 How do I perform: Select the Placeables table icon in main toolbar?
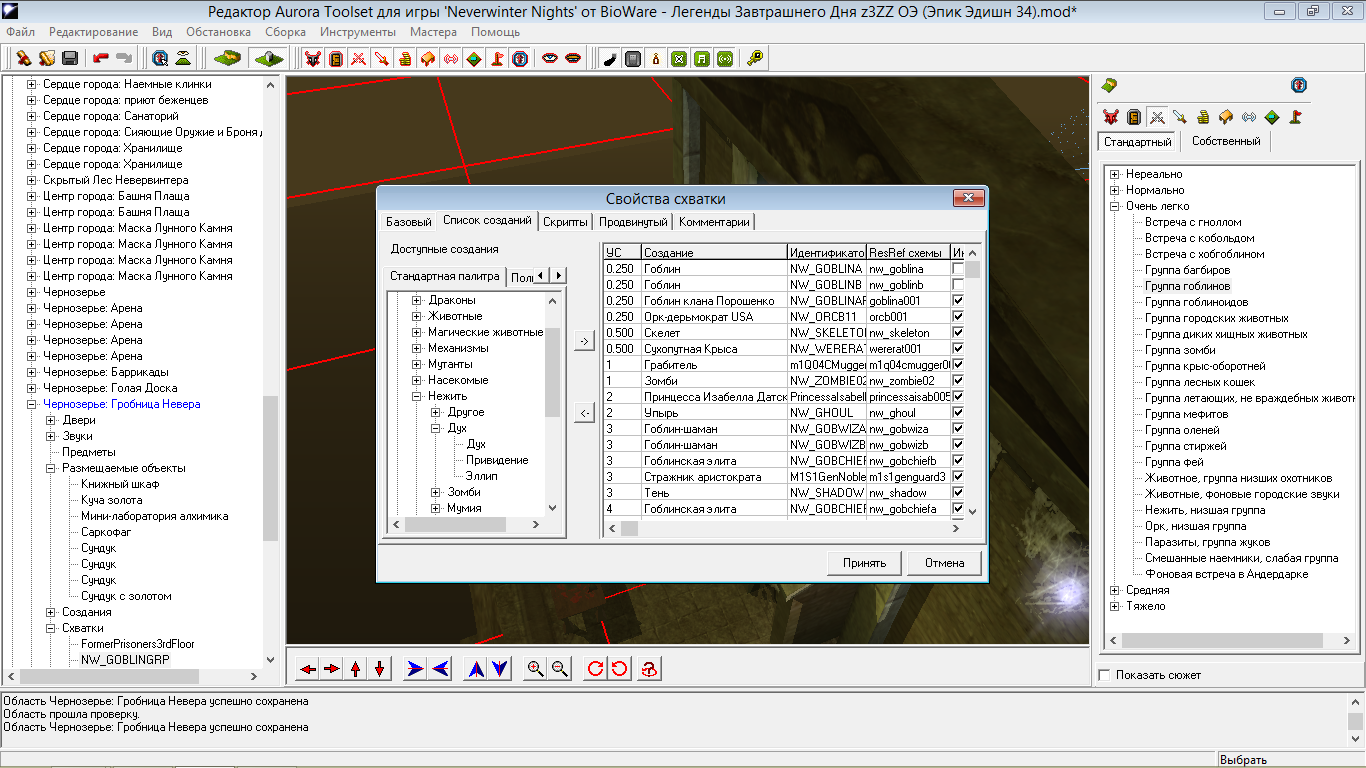[428, 59]
